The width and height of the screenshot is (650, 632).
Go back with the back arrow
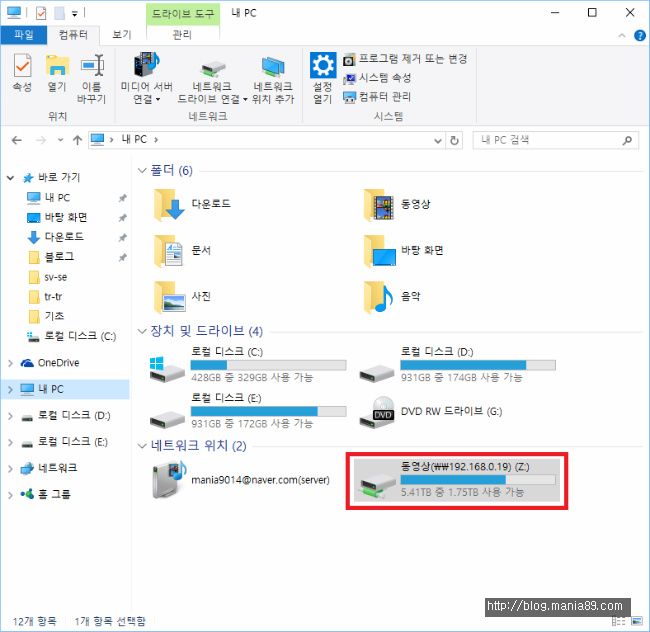coord(17,140)
